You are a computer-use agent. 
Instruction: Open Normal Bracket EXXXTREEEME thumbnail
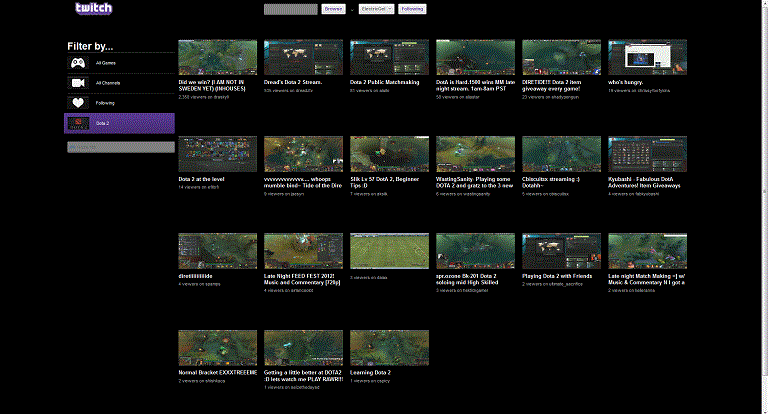(217, 347)
